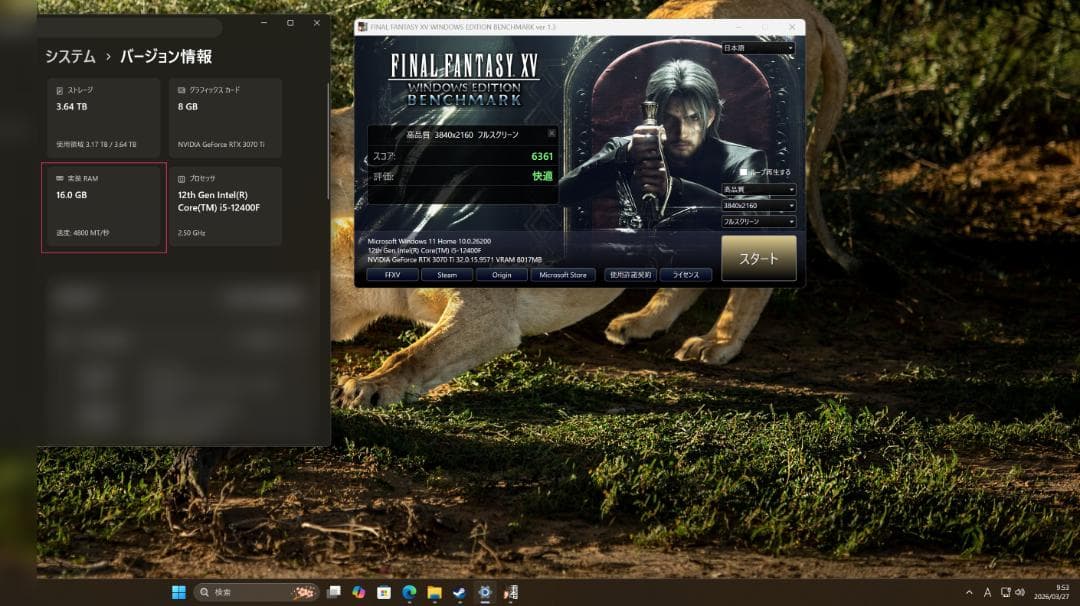Click the スタート benchmark button
The width and height of the screenshot is (1080, 606).
tap(758, 258)
